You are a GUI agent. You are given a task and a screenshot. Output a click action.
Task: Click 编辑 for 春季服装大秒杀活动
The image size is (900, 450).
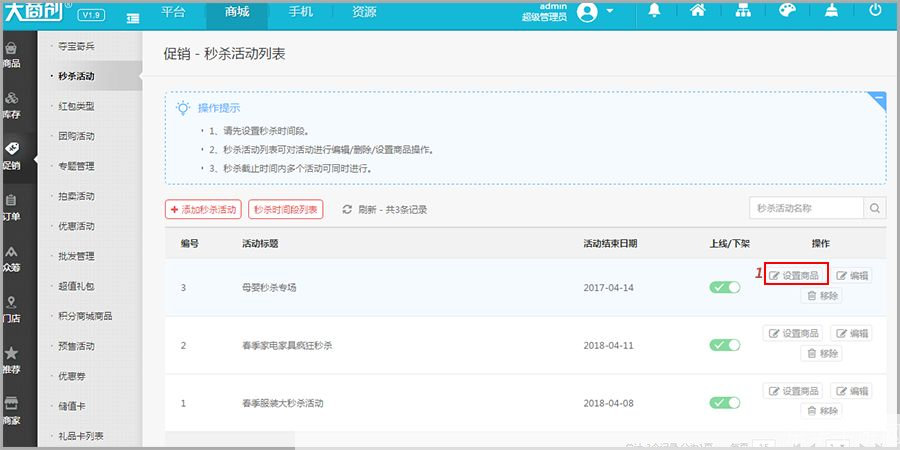851,391
